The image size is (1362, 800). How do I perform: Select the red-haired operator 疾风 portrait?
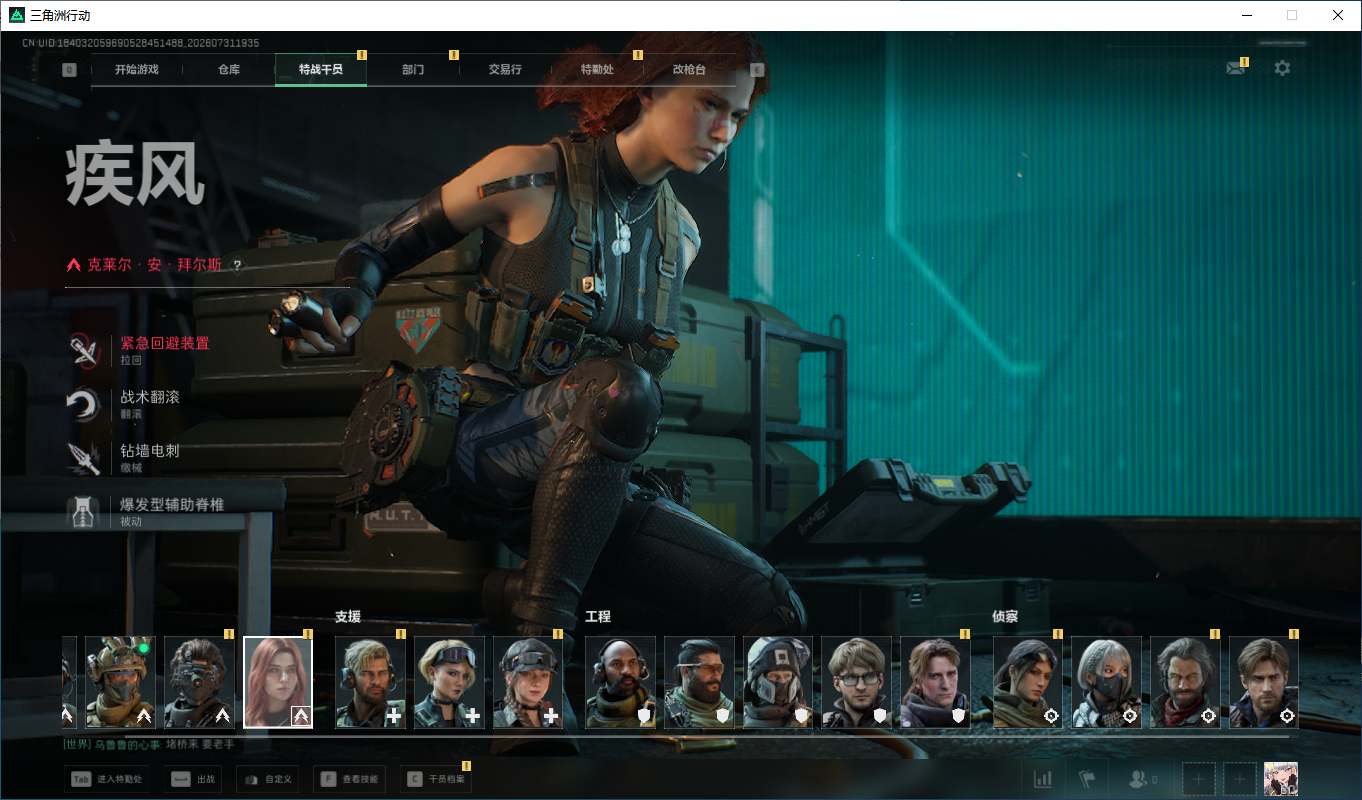coord(278,682)
